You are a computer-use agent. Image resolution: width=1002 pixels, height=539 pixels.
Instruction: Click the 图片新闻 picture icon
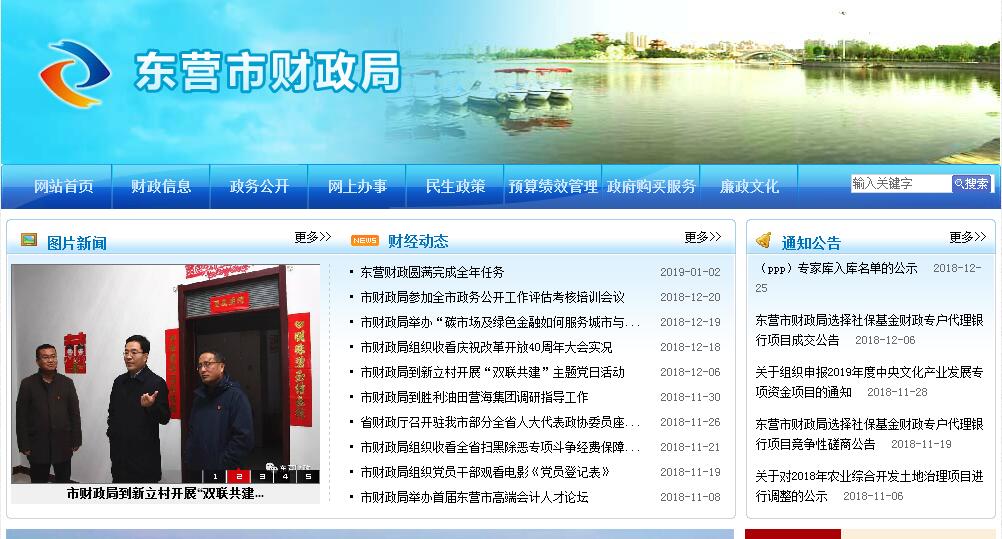29,241
